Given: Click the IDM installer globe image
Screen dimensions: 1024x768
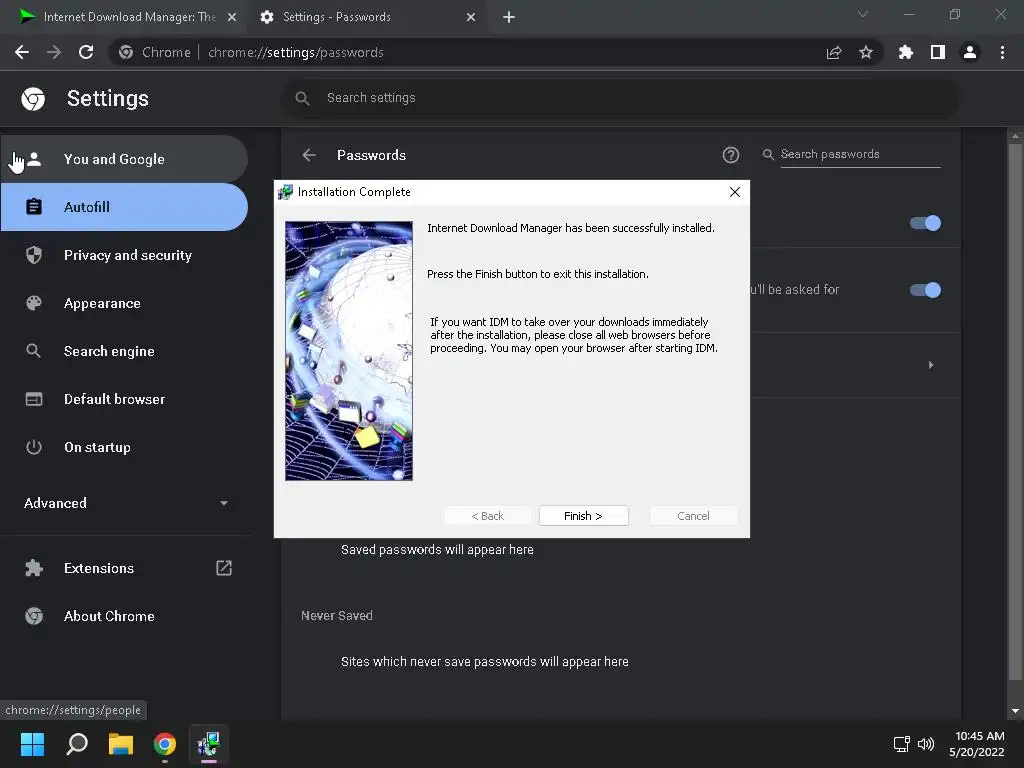Looking at the screenshot, I should click(x=349, y=351).
